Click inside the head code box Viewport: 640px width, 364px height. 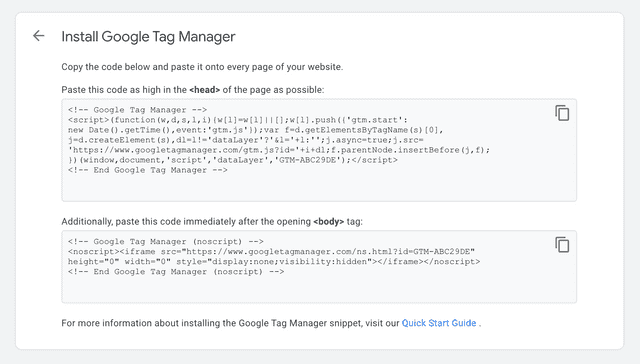point(319,150)
